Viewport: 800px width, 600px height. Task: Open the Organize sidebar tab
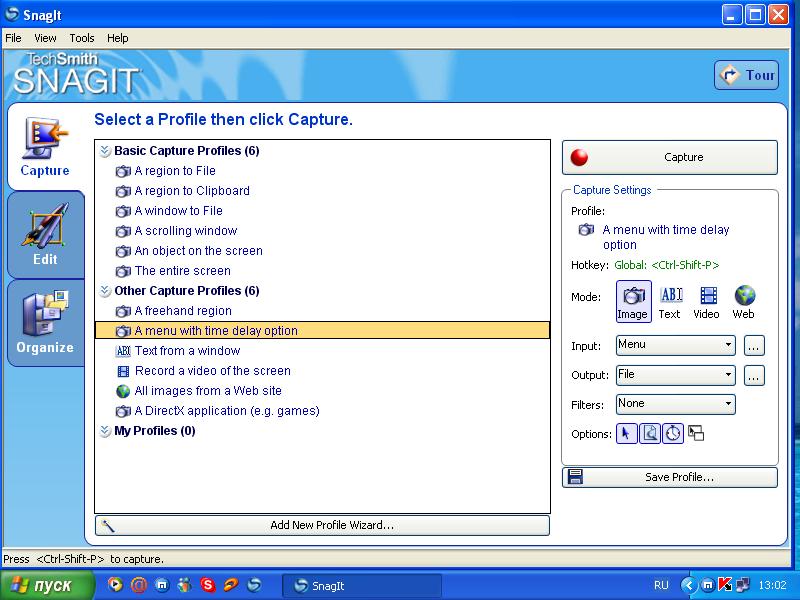pyautogui.click(x=45, y=322)
